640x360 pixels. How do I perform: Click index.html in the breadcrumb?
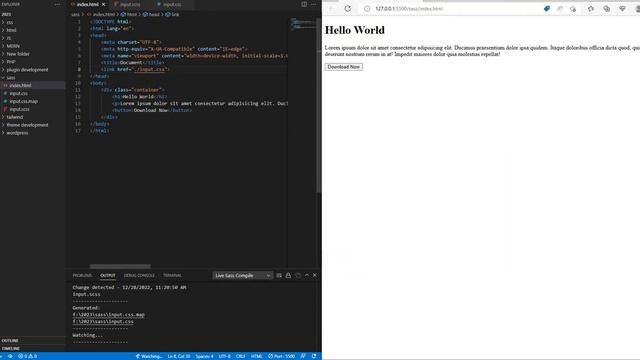(101, 14)
